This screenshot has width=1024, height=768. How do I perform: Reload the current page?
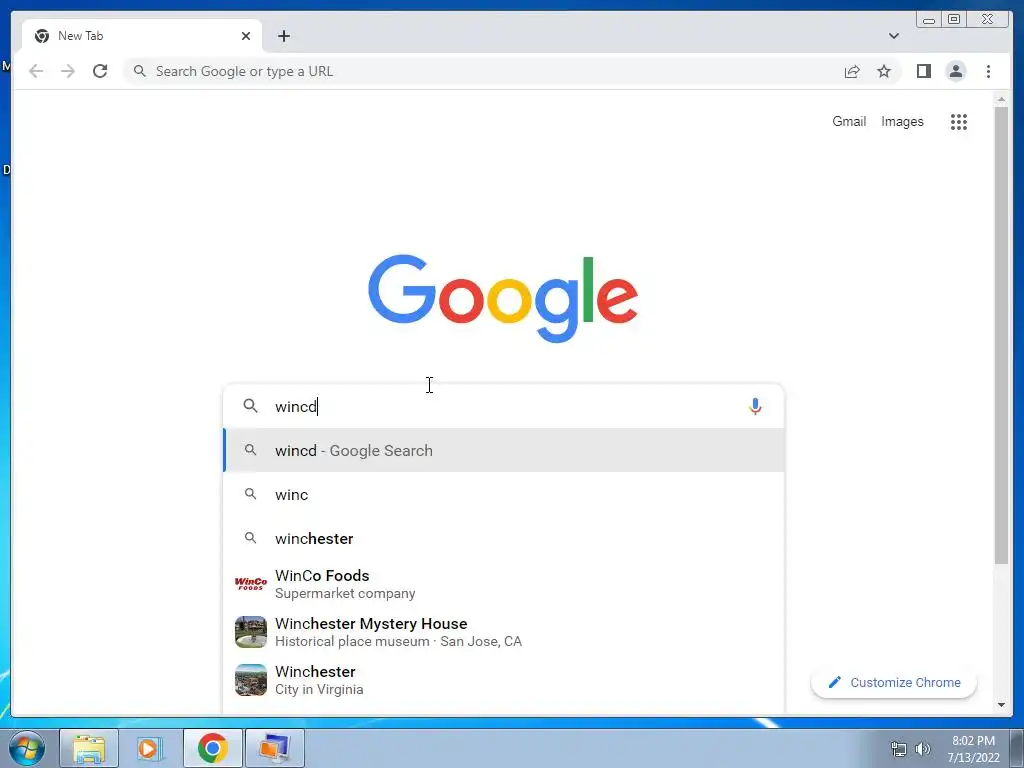coord(100,71)
